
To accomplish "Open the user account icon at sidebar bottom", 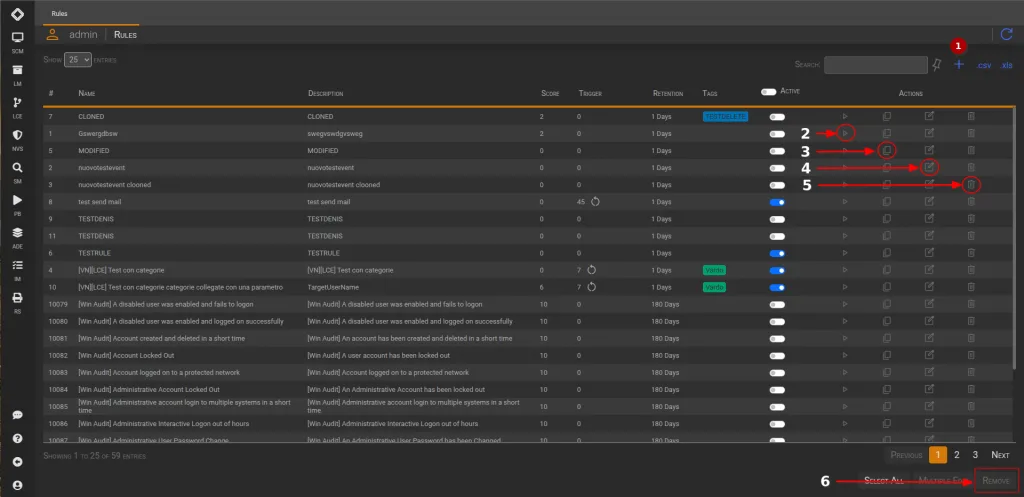I will [x=18, y=485].
